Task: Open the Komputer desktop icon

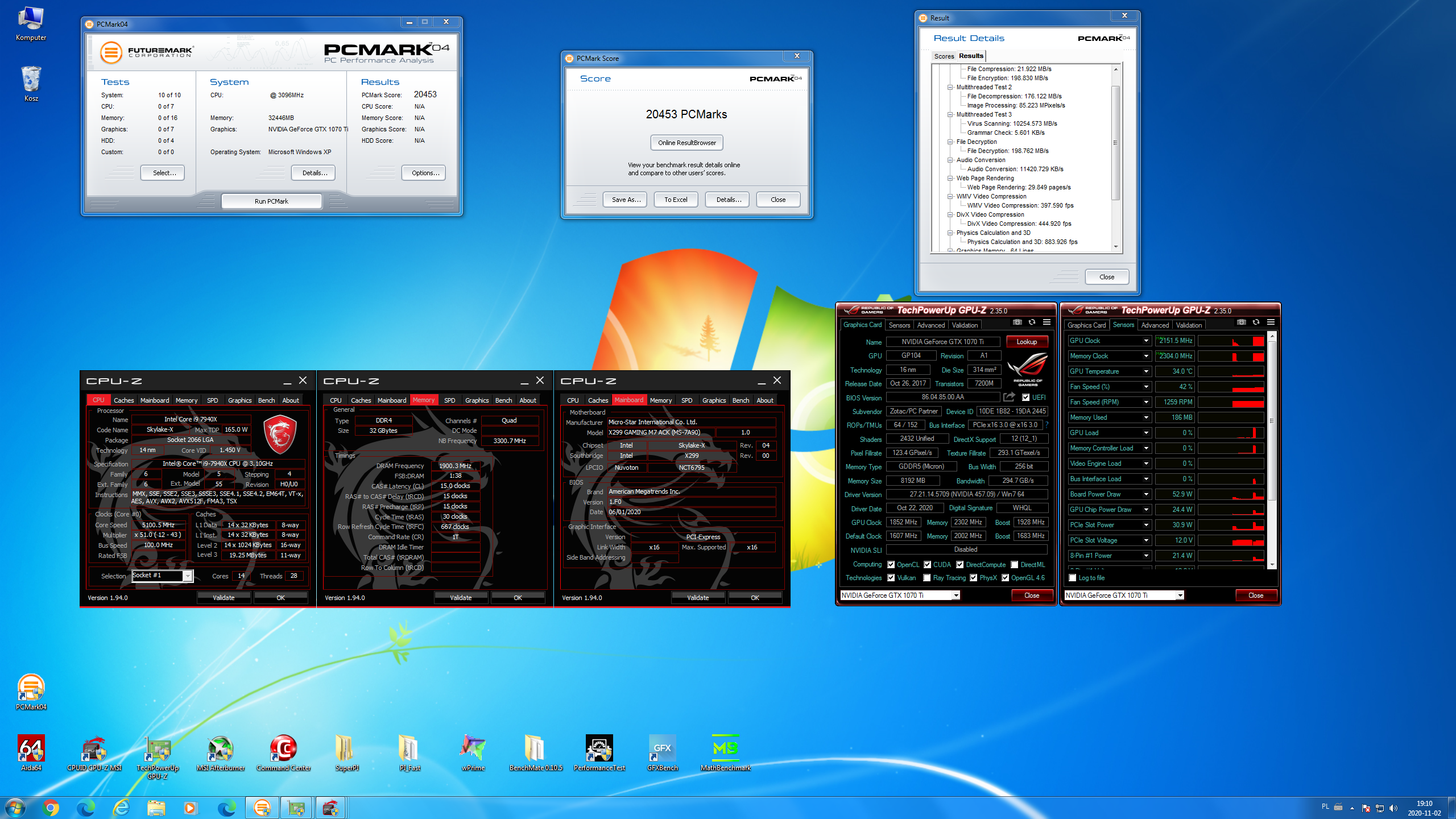Action: [31, 24]
